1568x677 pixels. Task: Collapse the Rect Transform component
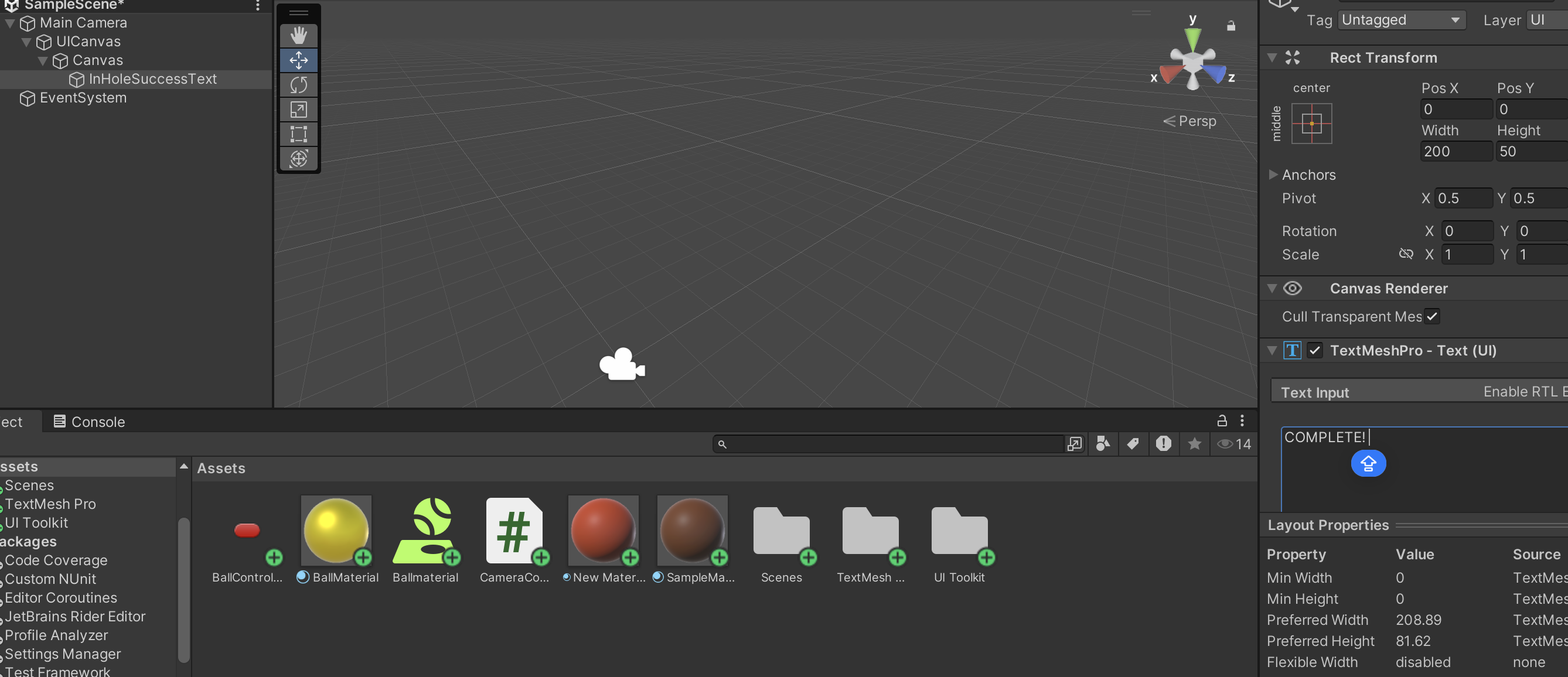(x=1272, y=58)
